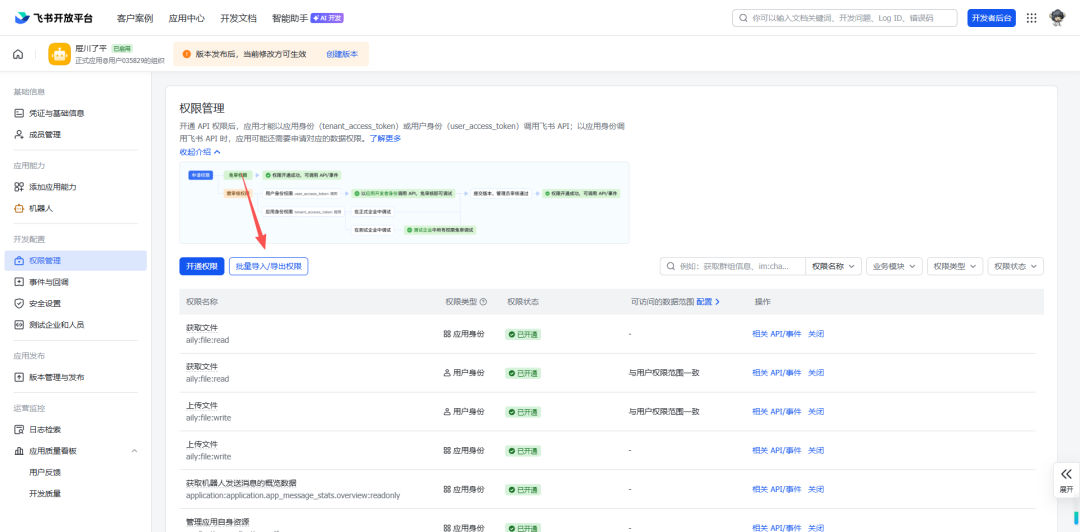
Task: Collapse the 应用质量看板 sidebar section
Action: [x=134, y=451]
